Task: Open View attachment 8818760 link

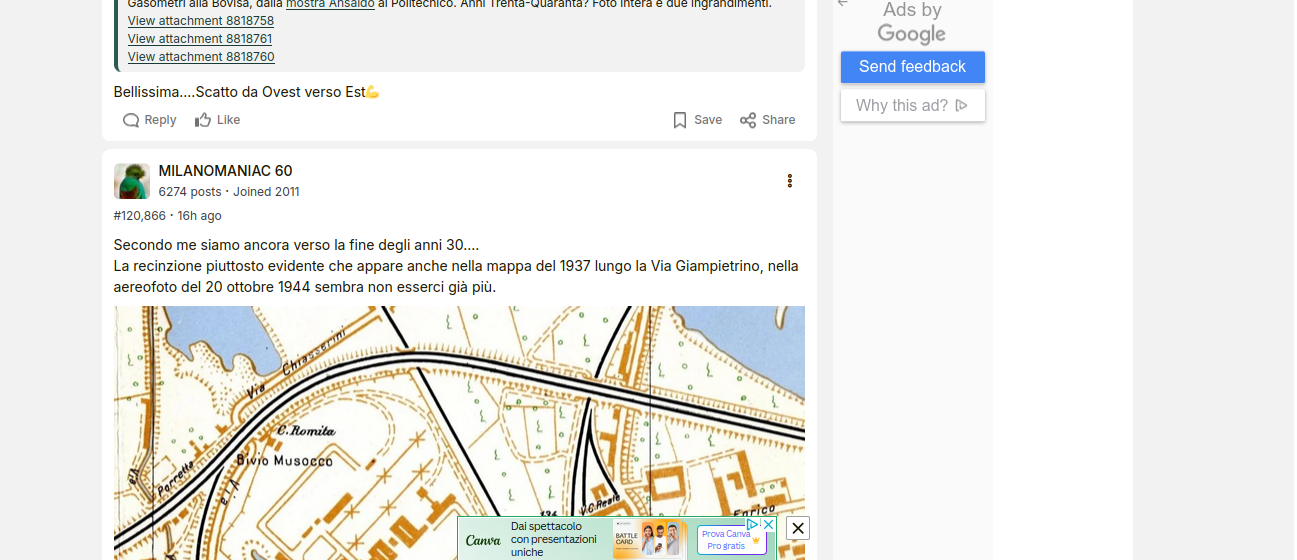Action: pos(200,57)
